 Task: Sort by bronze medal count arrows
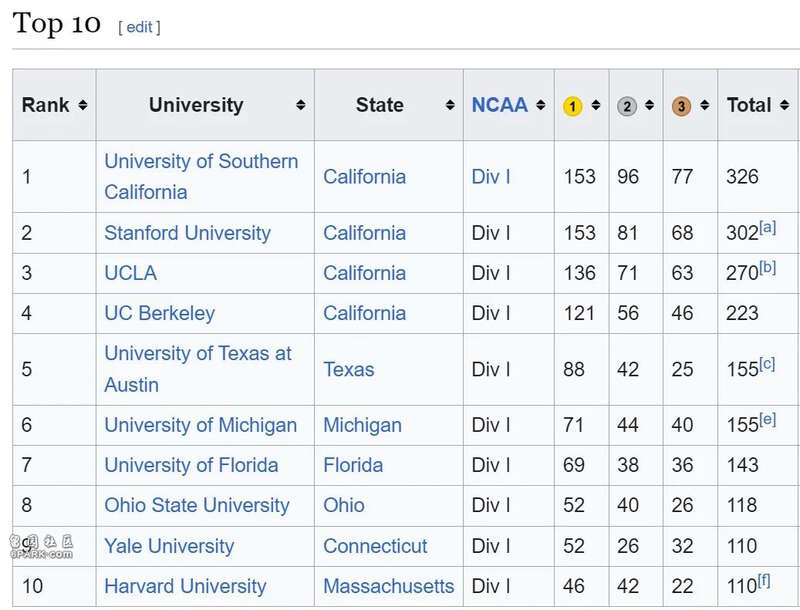coord(704,105)
